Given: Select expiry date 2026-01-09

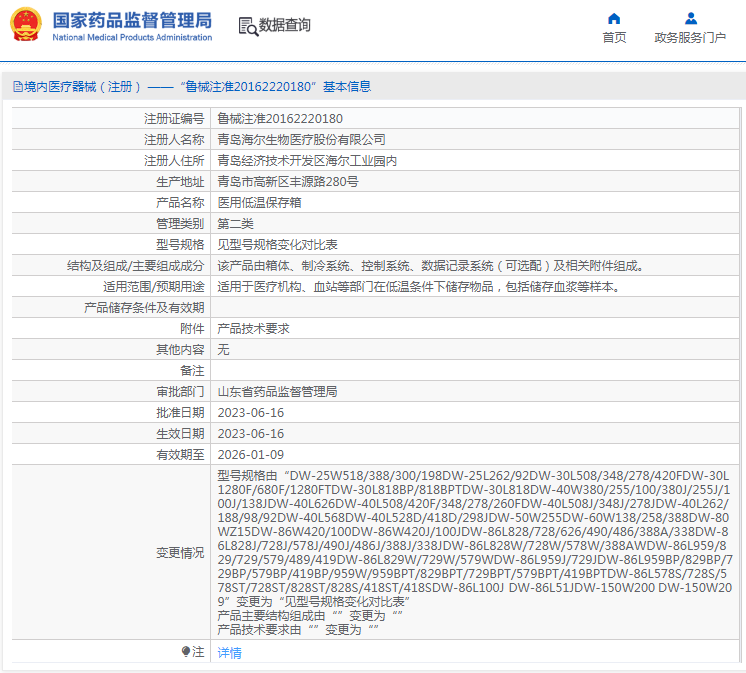Looking at the screenshot, I should point(251,455).
